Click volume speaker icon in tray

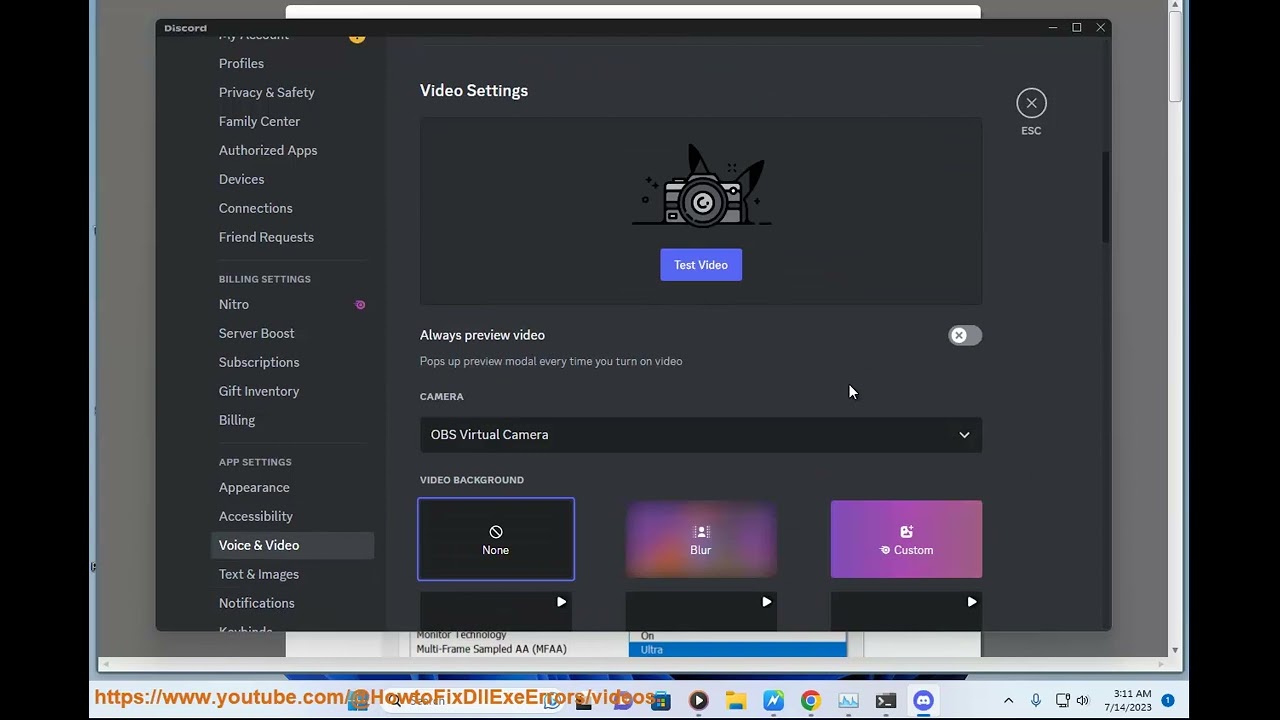coord(1083,701)
